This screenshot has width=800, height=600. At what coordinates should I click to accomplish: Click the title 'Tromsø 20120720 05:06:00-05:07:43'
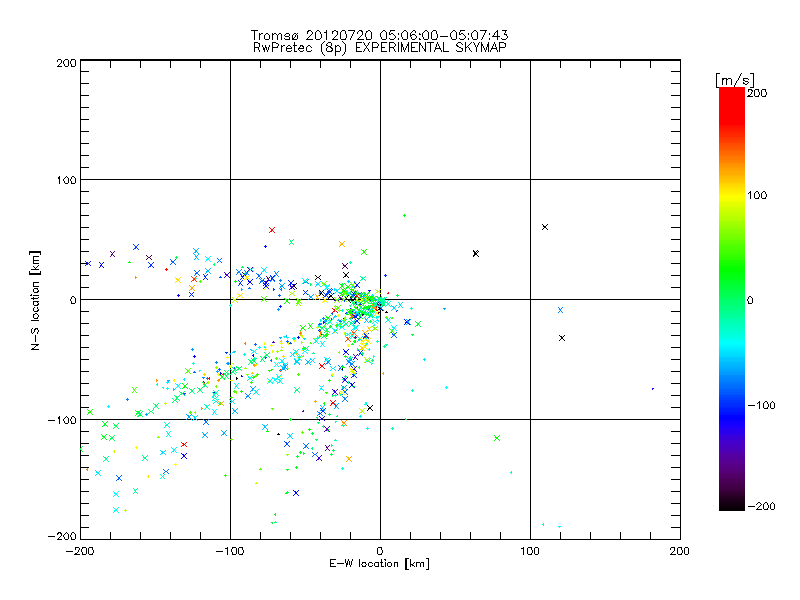pyautogui.click(x=379, y=35)
